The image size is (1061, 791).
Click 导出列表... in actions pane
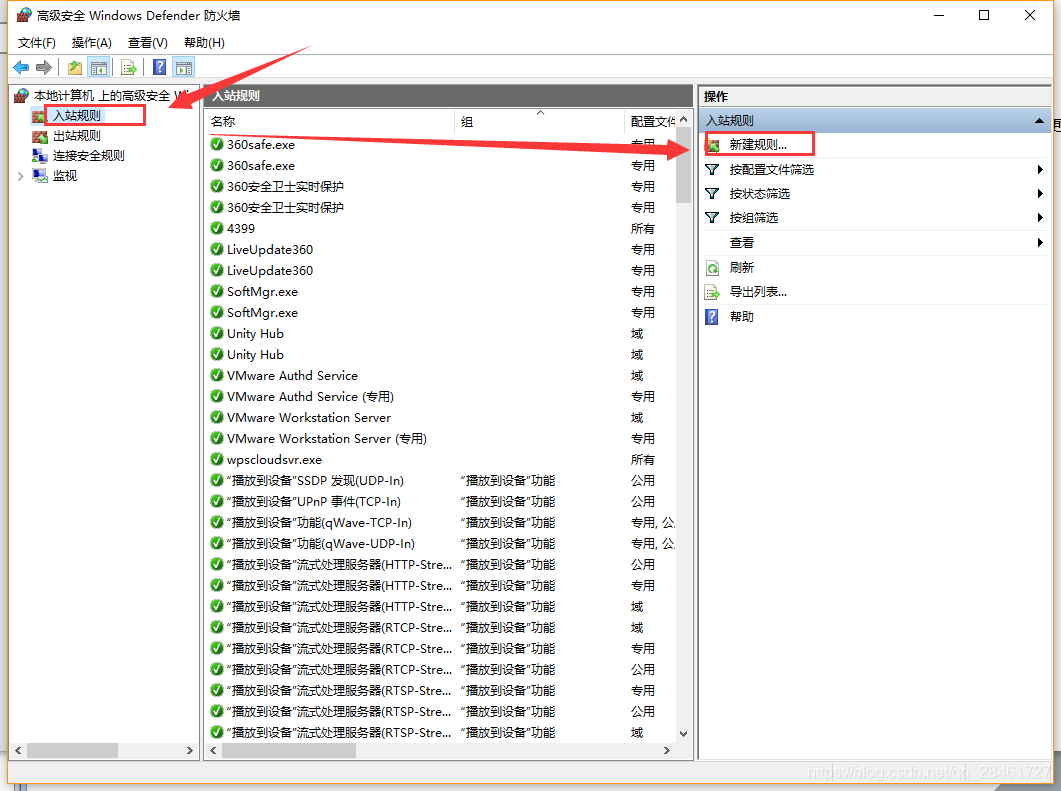click(758, 292)
